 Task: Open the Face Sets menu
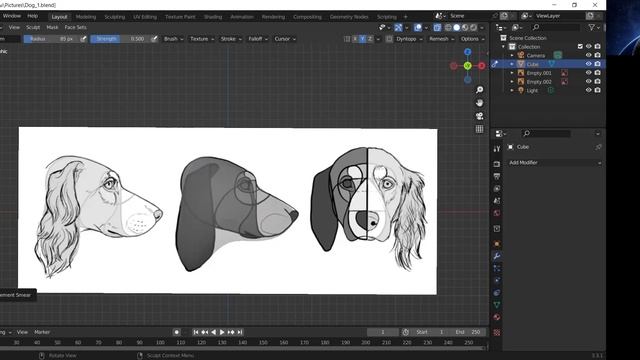click(76, 27)
